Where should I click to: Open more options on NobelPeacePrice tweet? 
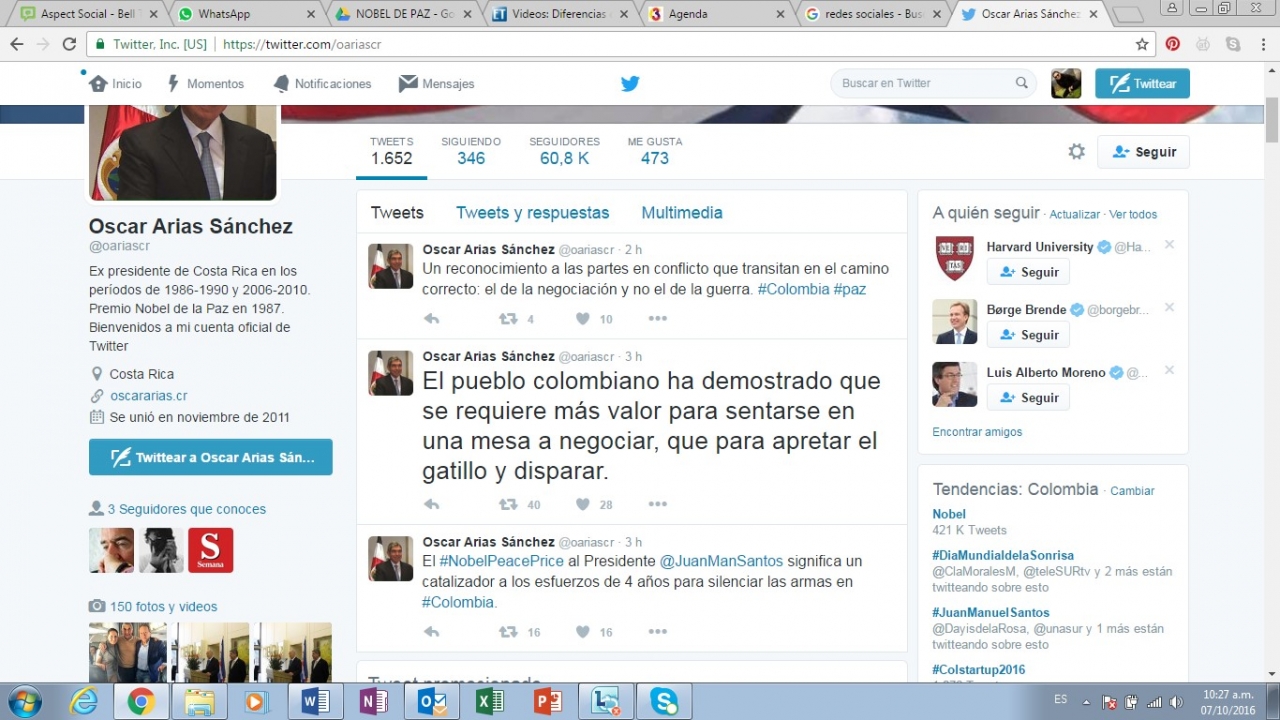tap(657, 632)
